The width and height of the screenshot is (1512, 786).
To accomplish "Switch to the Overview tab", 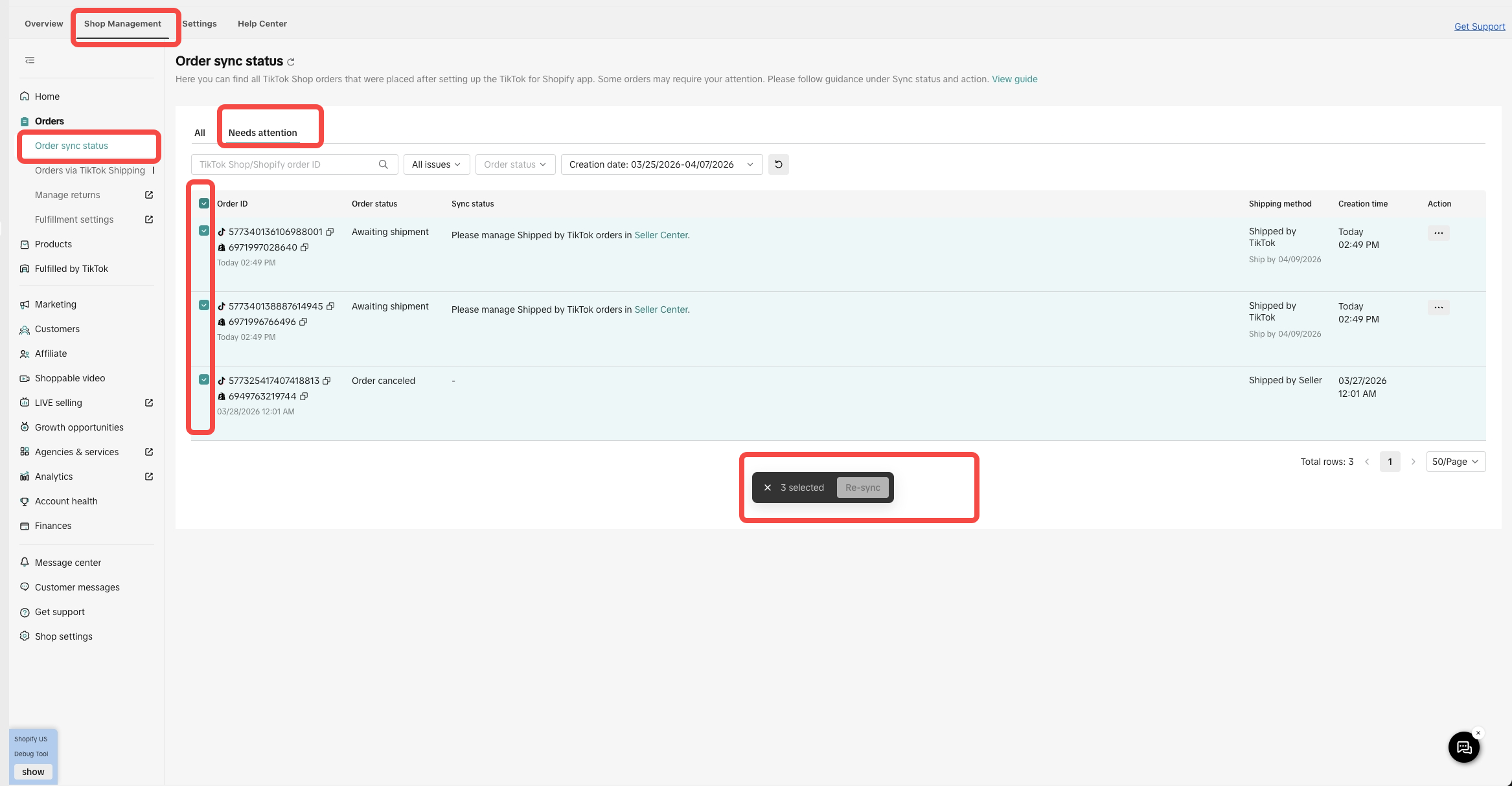I will point(44,24).
